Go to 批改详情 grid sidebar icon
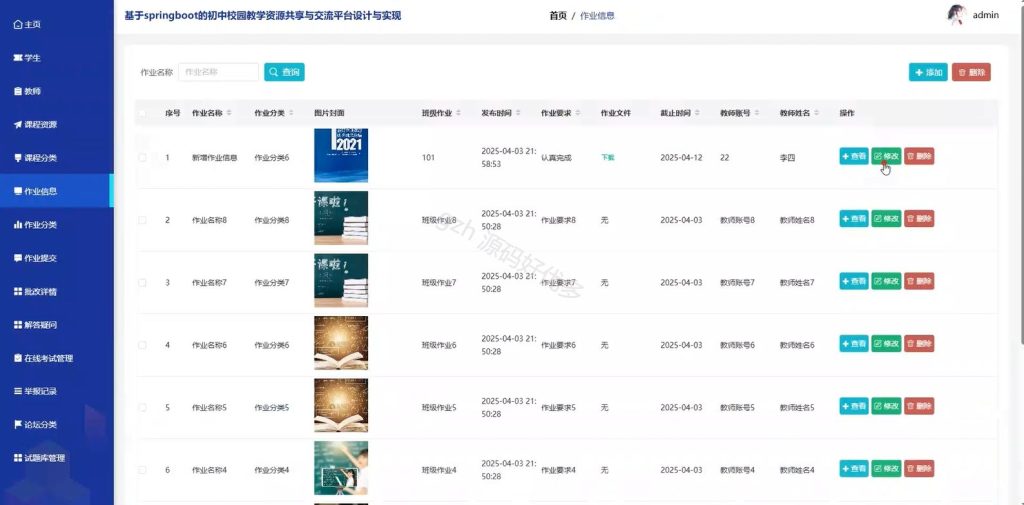The width and height of the screenshot is (1024, 505). [18, 291]
